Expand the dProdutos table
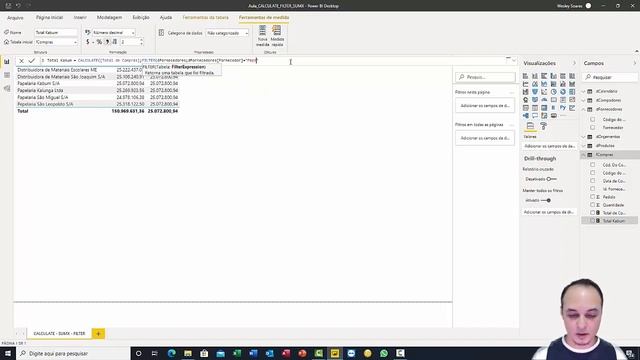 tap(584, 146)
